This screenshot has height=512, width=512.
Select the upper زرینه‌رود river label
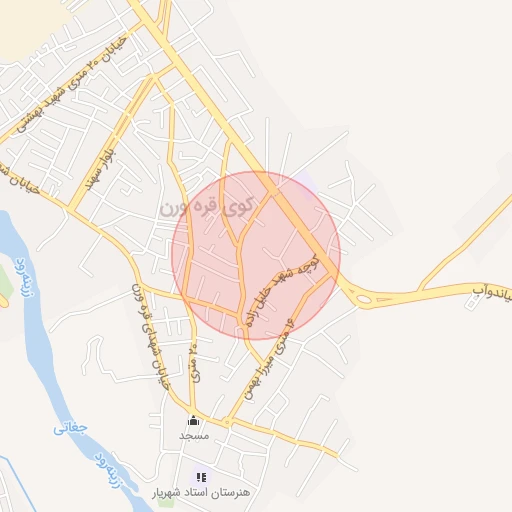tap(25, 278)
